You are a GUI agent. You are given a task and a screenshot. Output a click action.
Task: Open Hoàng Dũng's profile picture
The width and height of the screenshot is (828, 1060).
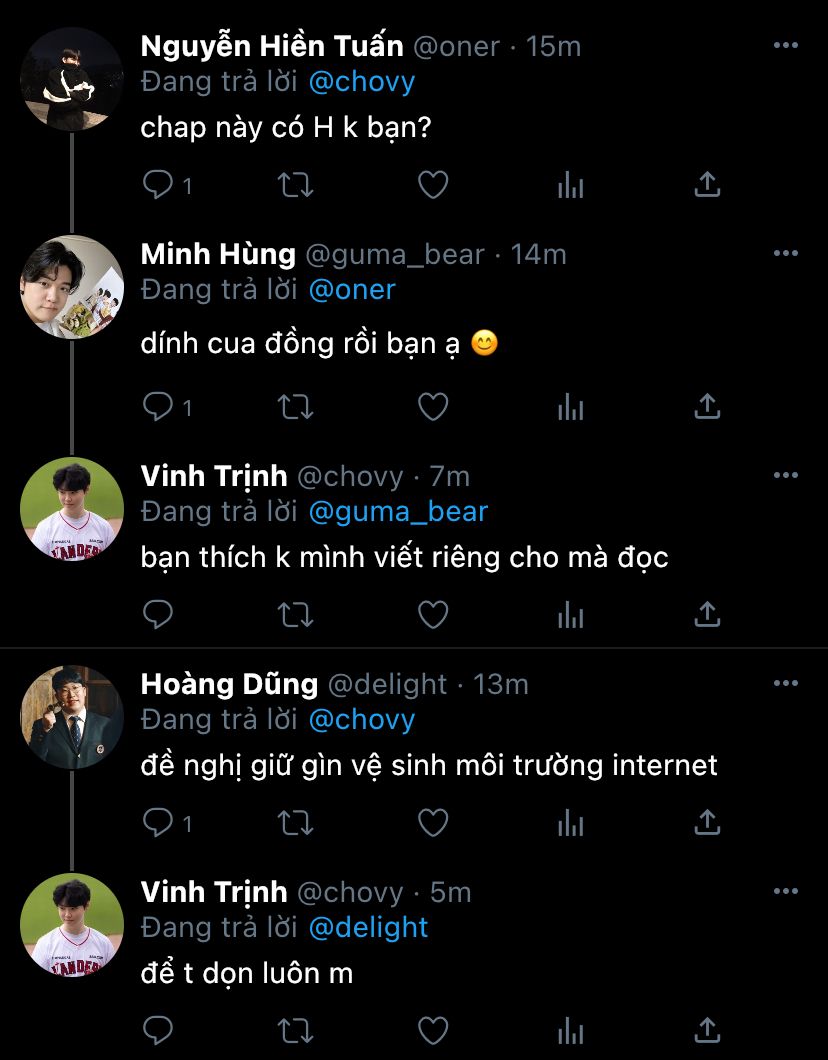click(x=71, y=717)
